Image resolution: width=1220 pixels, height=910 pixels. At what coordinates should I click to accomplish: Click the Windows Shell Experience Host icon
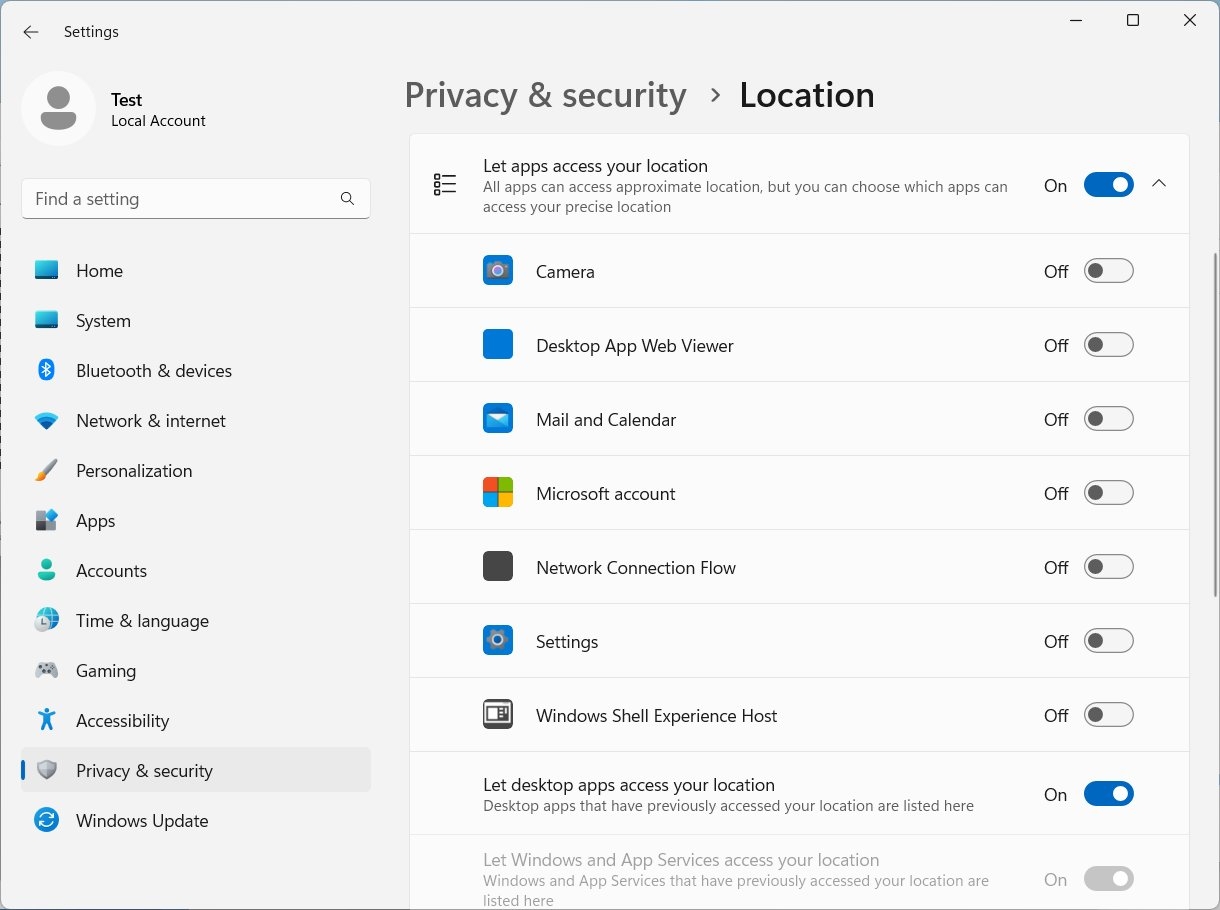click(x=498, y=715)
